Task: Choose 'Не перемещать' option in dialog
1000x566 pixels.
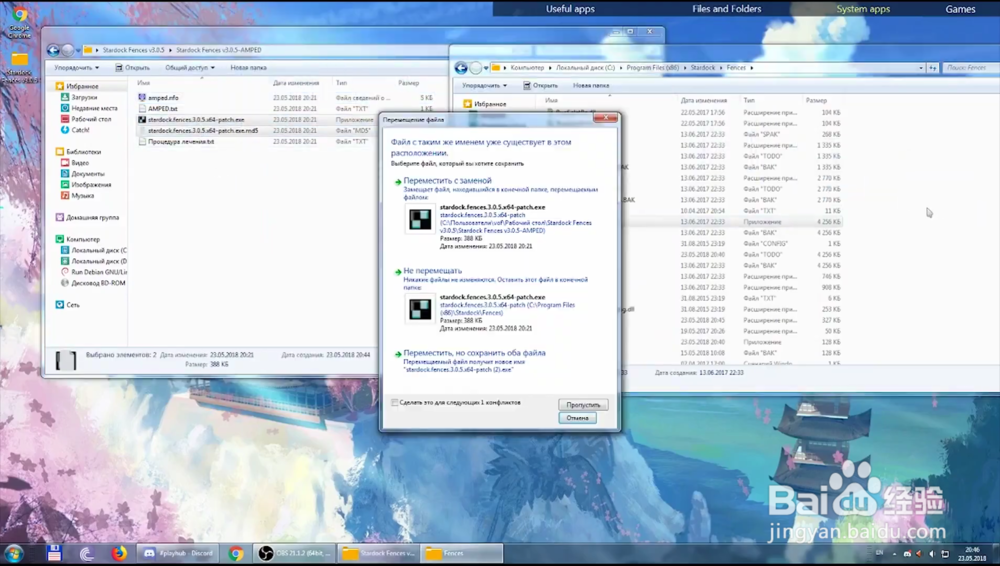Action: (432, 271)
